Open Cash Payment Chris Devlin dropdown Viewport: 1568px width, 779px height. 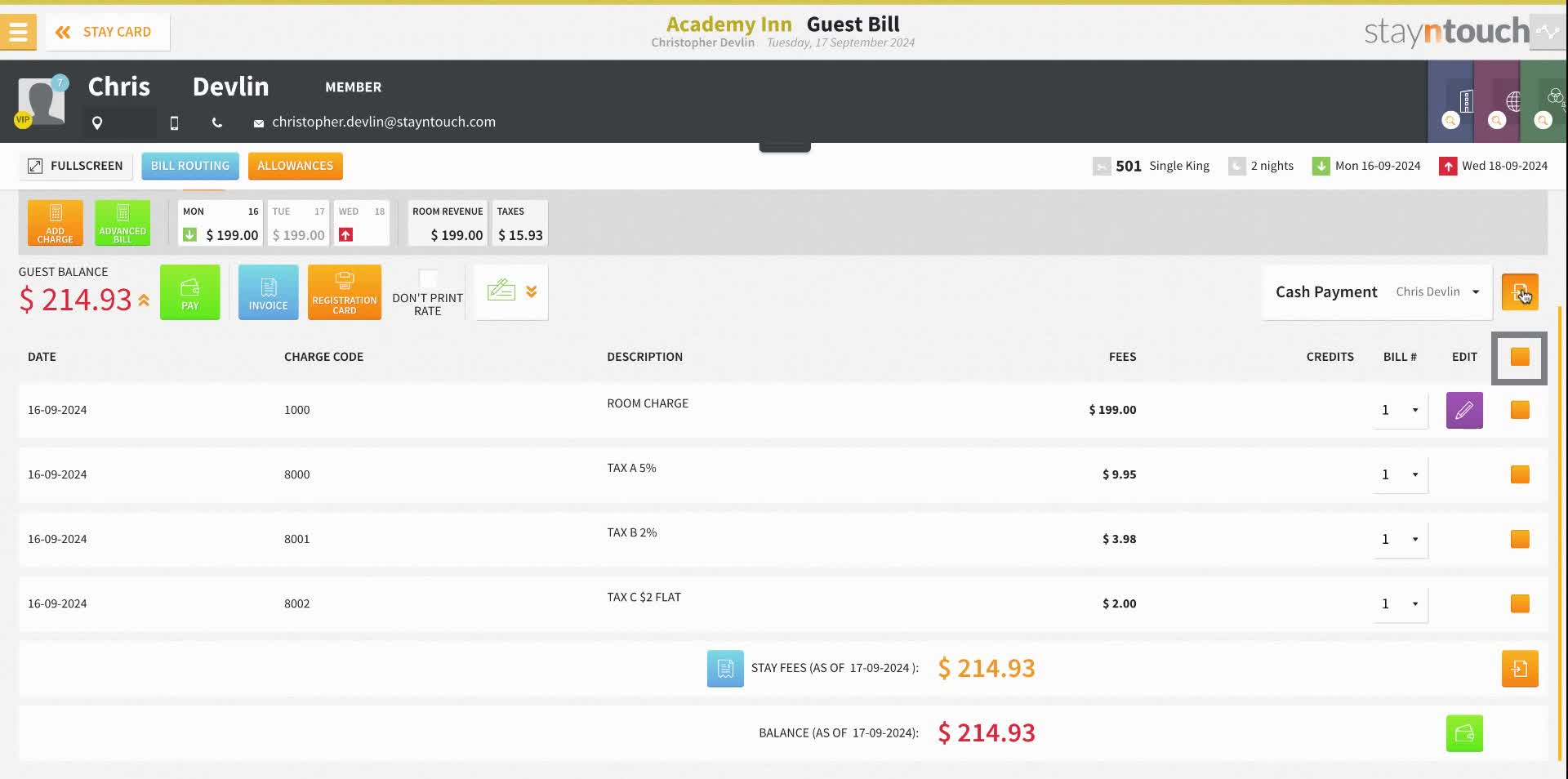1378,292
